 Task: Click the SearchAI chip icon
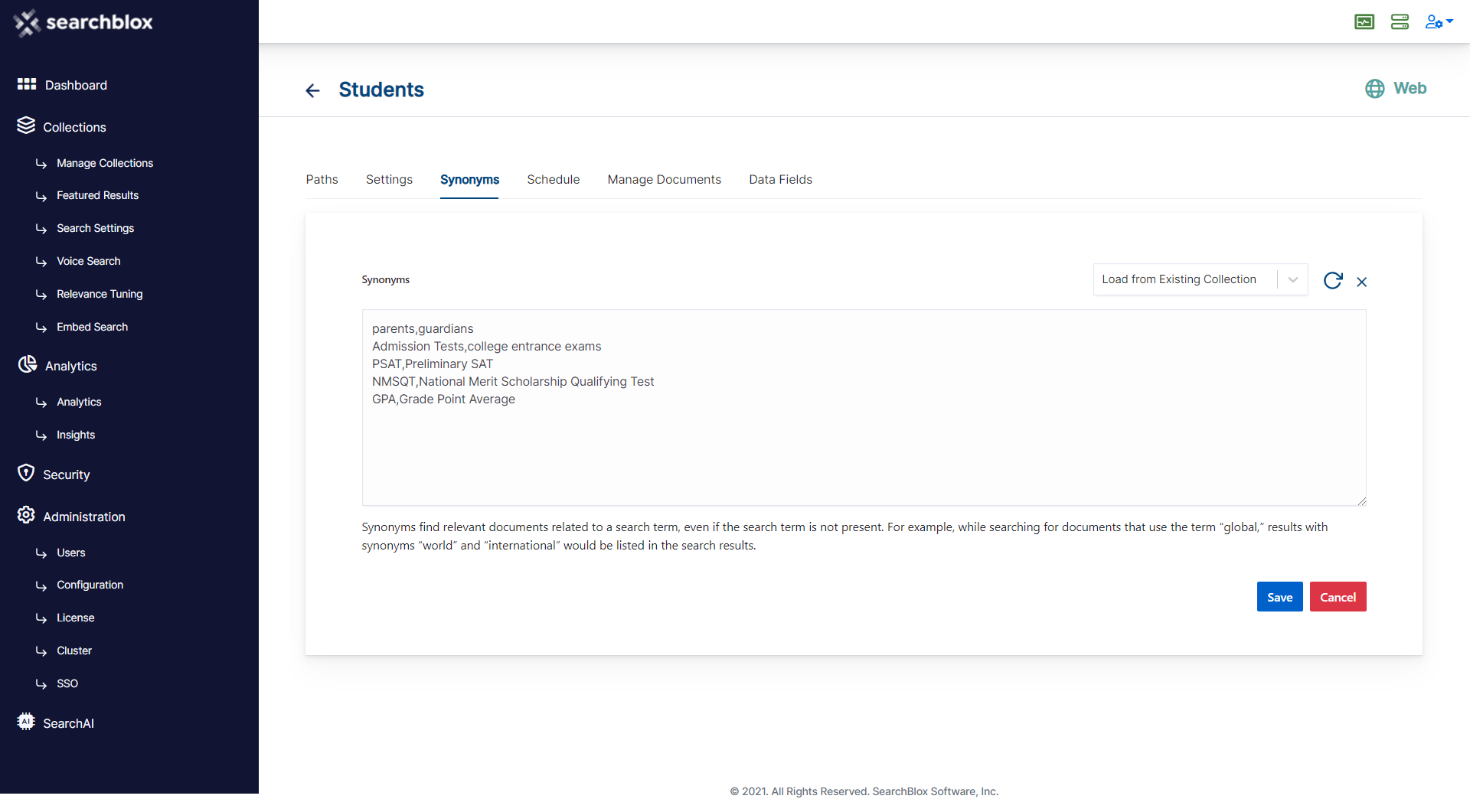pos(26,722)
